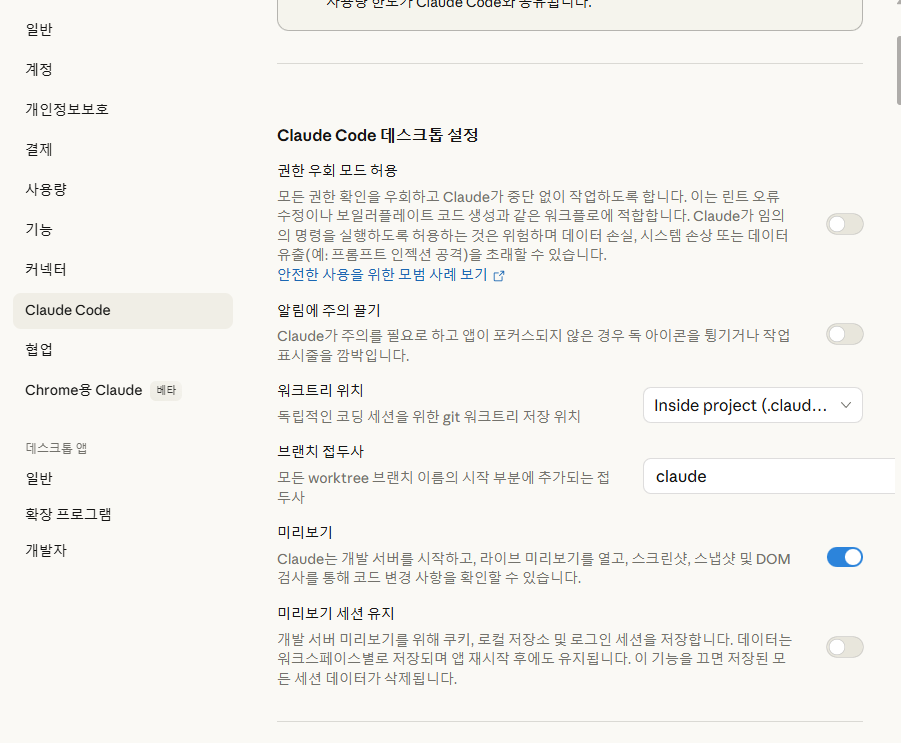Open 커넥터 settings
901x743 pixels.
point(46,269)
